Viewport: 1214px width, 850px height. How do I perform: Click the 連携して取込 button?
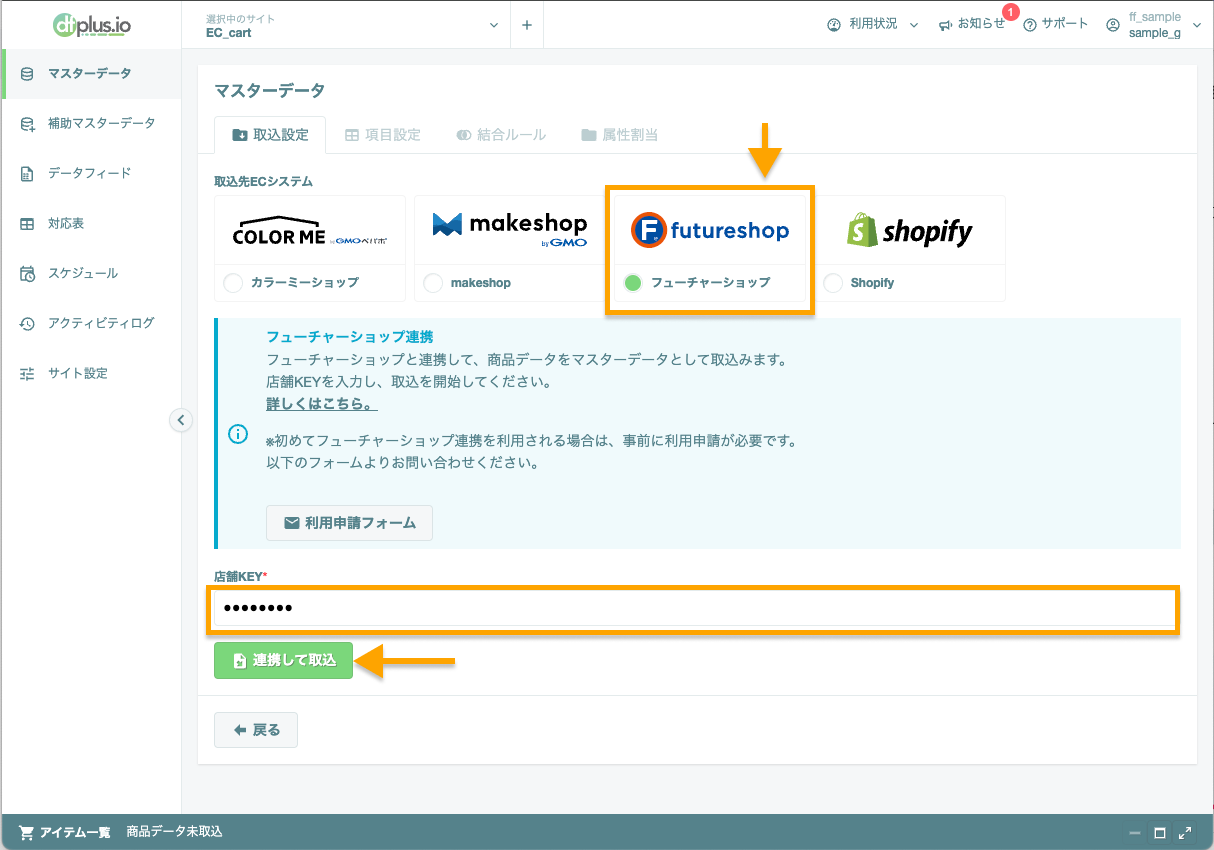[284, 661]
